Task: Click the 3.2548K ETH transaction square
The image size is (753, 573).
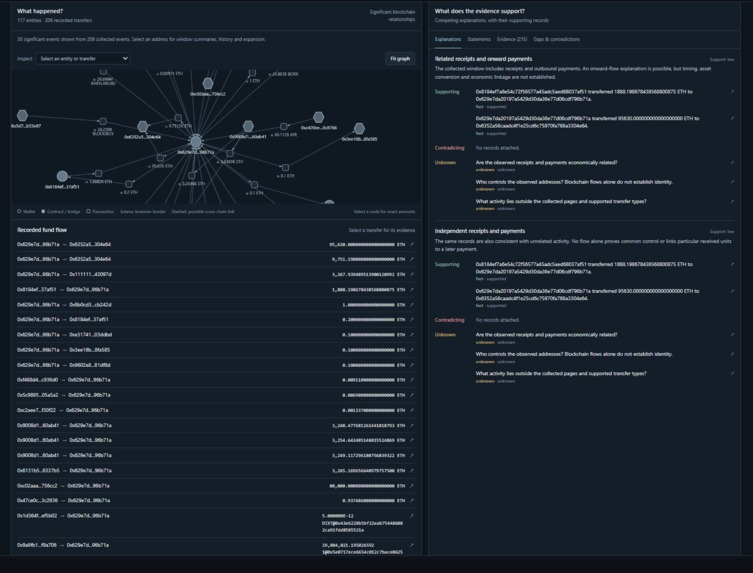Action: [x=192, y=175]
